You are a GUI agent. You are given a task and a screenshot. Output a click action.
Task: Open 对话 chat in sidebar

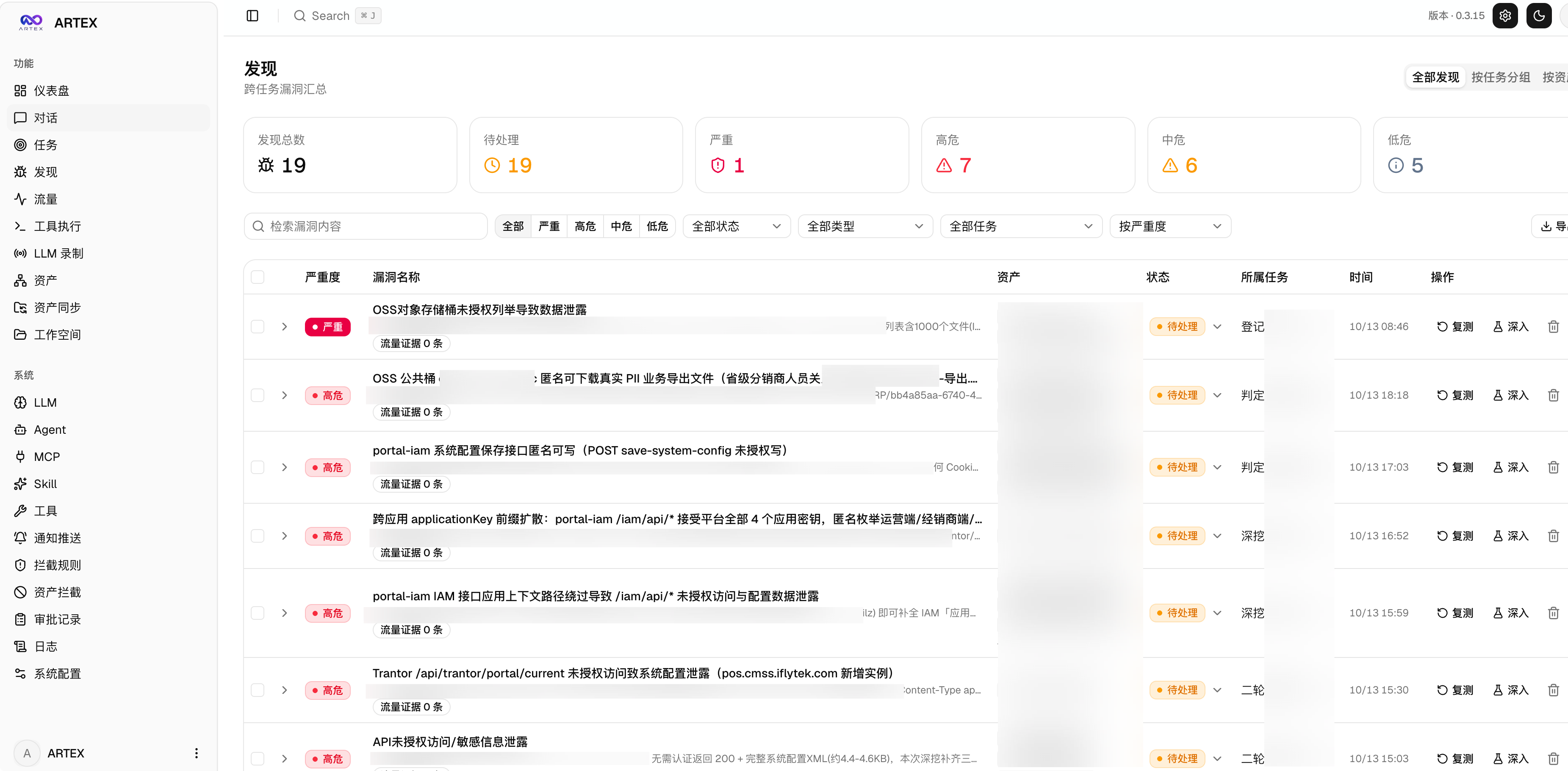tap(108, 117)
